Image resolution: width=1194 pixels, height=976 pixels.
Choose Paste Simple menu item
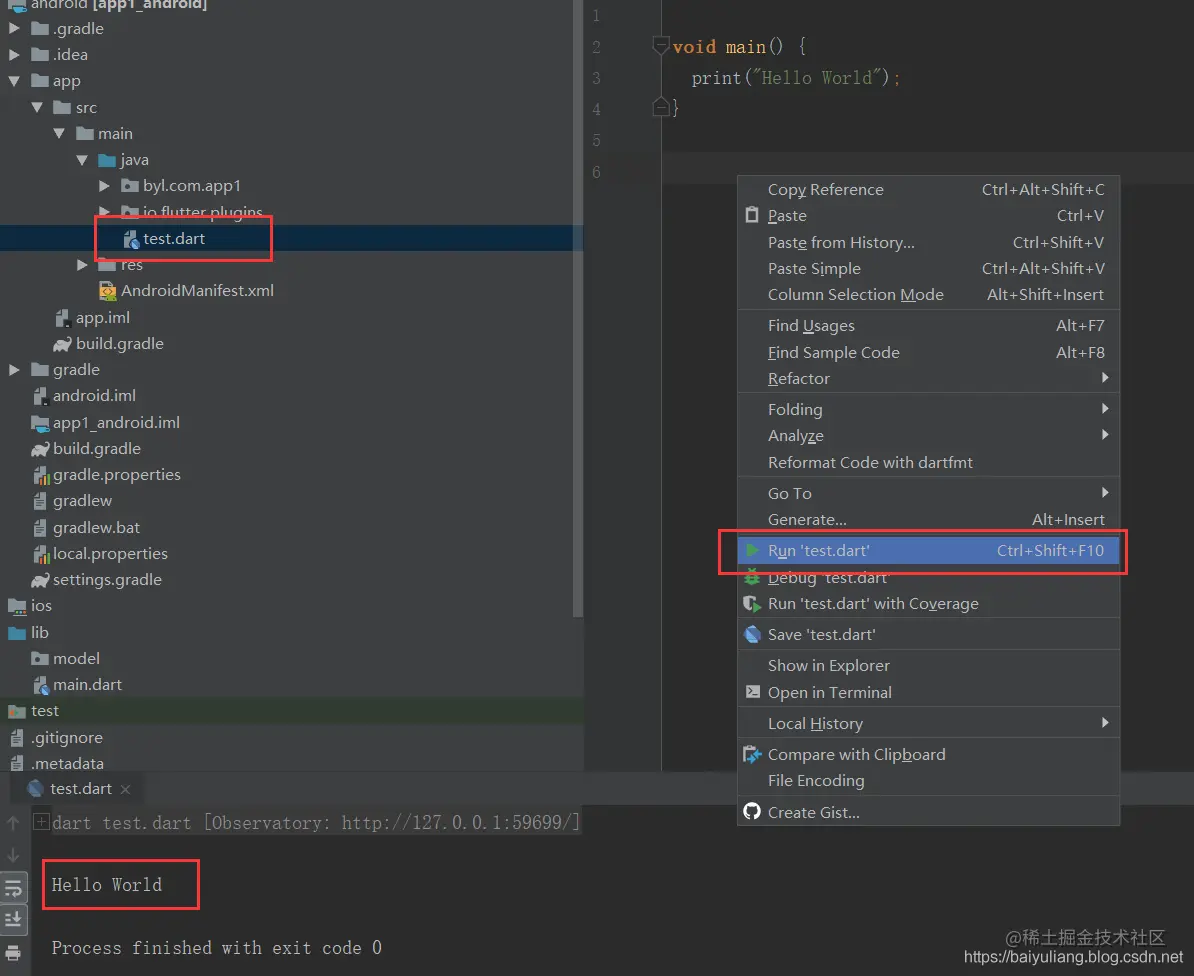pyautogui.click(x=928, y=268)
